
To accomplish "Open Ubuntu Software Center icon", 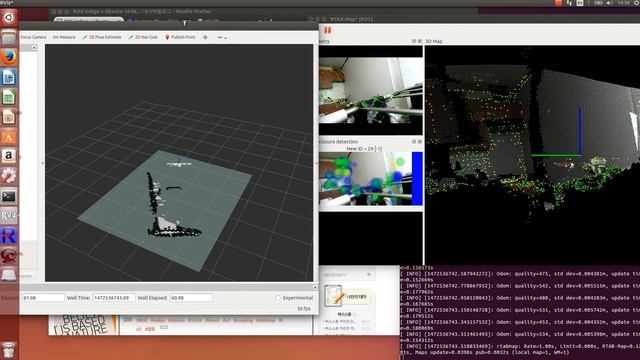I will tap(9, 137).
